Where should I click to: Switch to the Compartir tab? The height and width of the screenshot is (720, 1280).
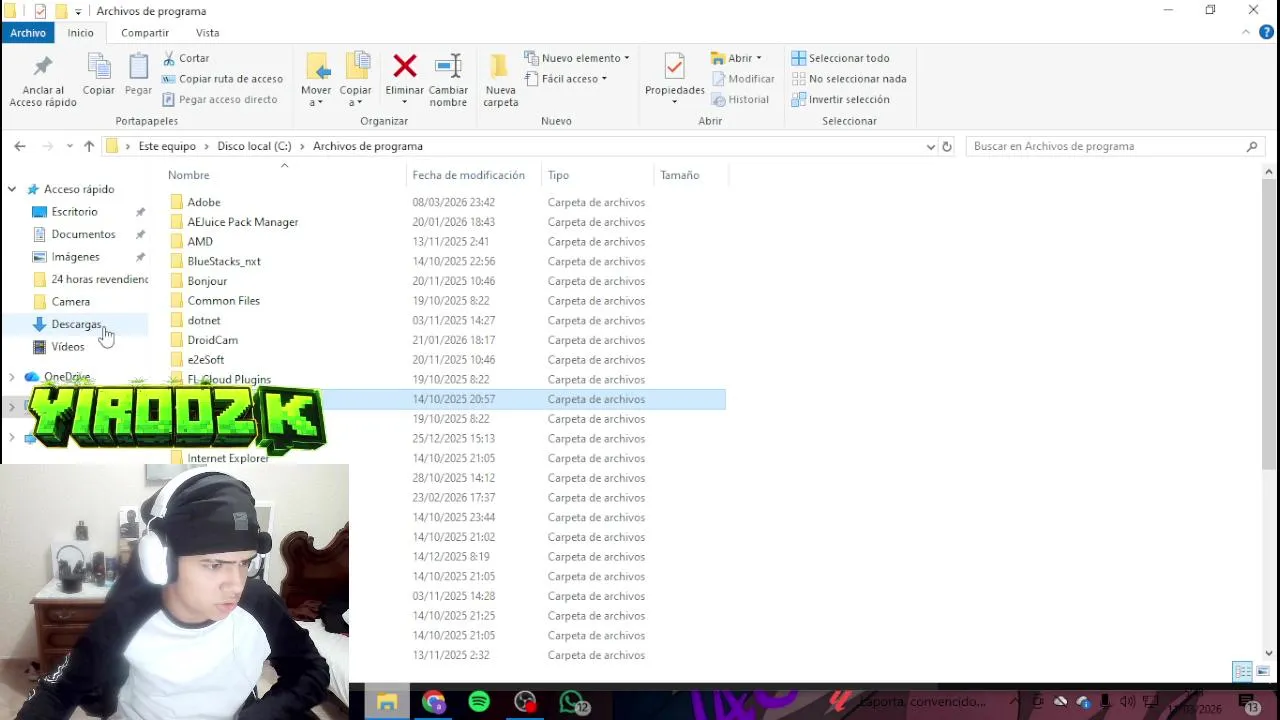click(x=144, y=33)
